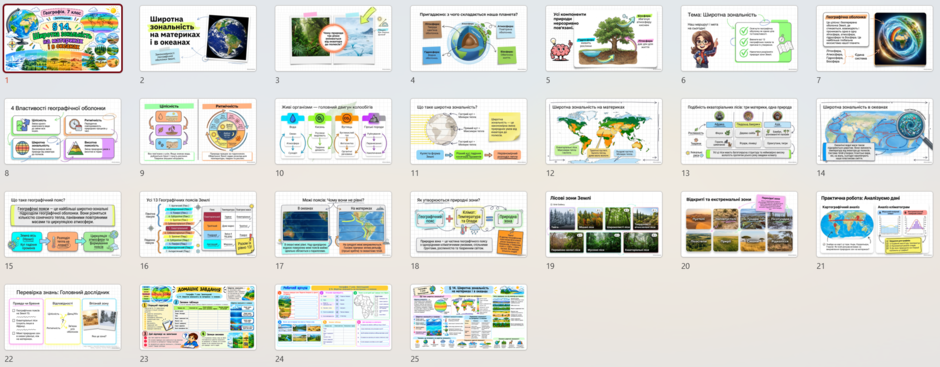The height and width of the screenshot is (367, 940).
Task: Select slide 25 summary poster thumbnail
Action: click(x=469, y=317)
